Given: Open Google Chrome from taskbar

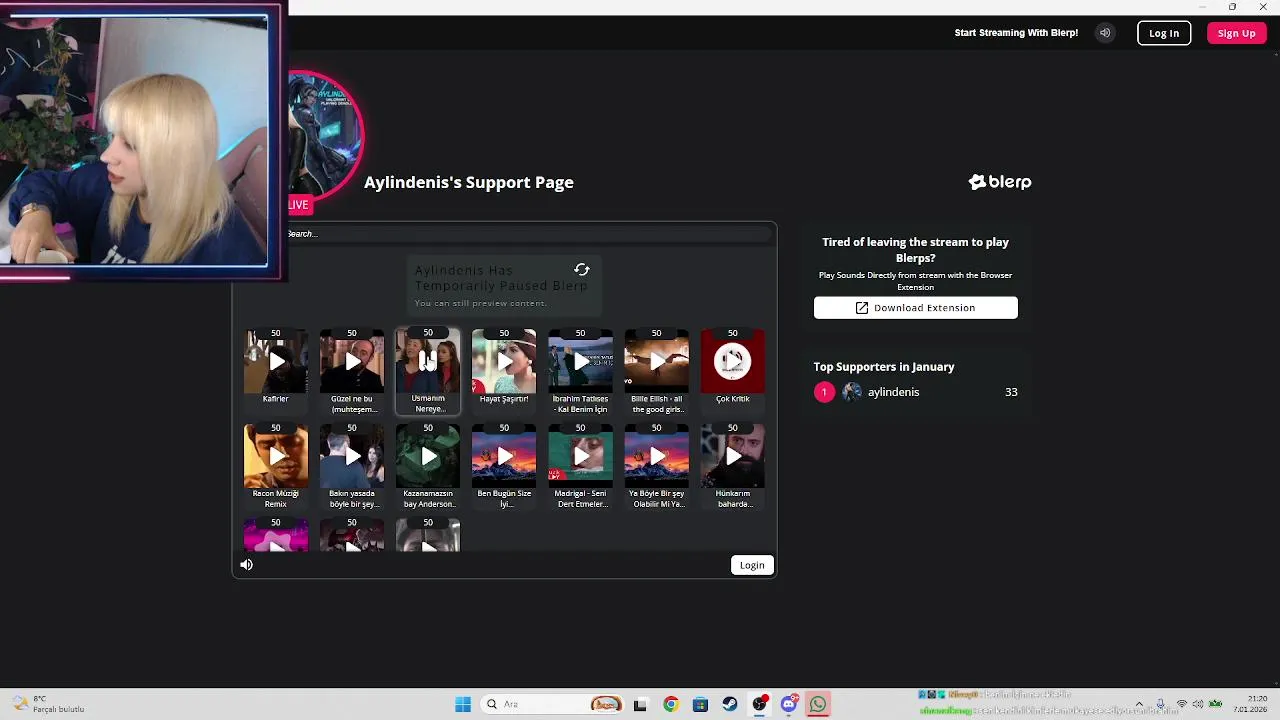Looking at the screenshot, I should tap(671, 704).
